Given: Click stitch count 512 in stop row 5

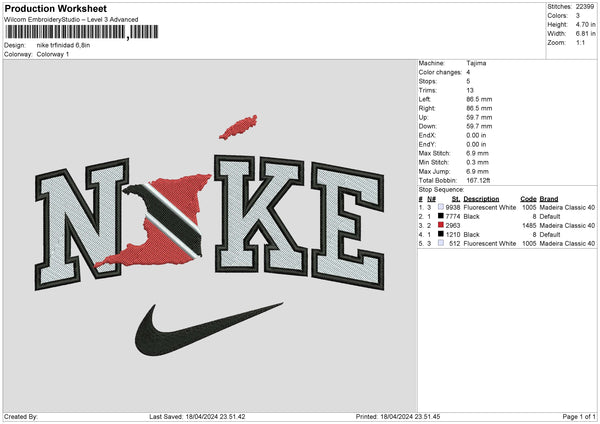Looking at the screenshot, I should 455,243.
